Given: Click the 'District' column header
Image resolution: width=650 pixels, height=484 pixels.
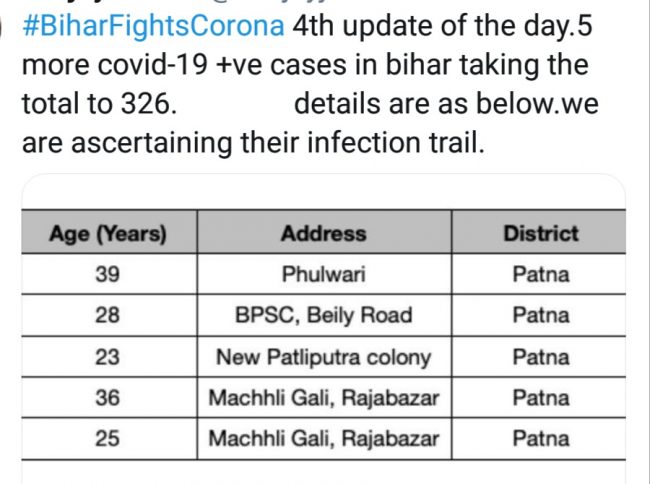Looking at the screenshot, I should tap(540, 234).
